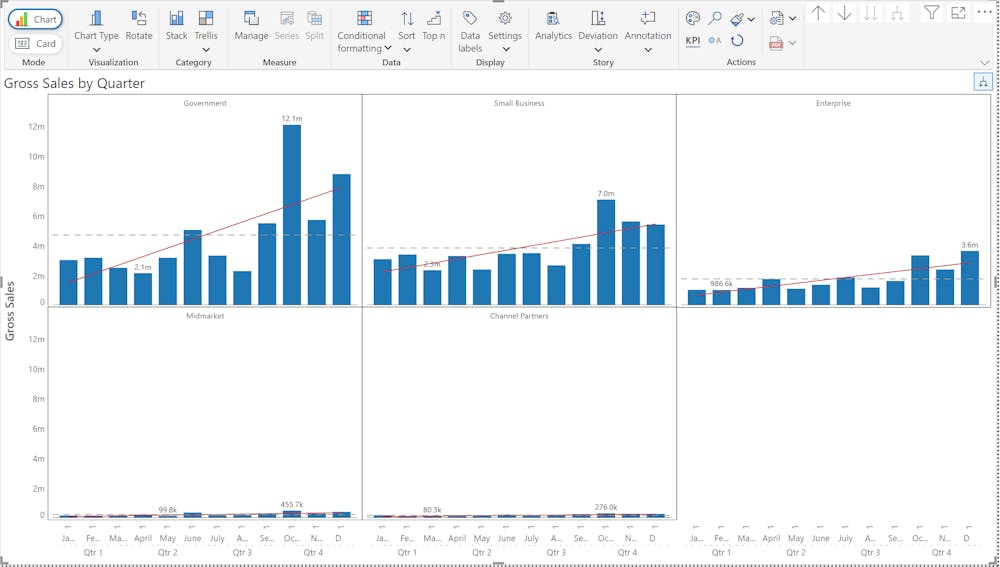1000x567 pixels.
Task: Click the auto-label A icon next to KPI
Action: 715,41
